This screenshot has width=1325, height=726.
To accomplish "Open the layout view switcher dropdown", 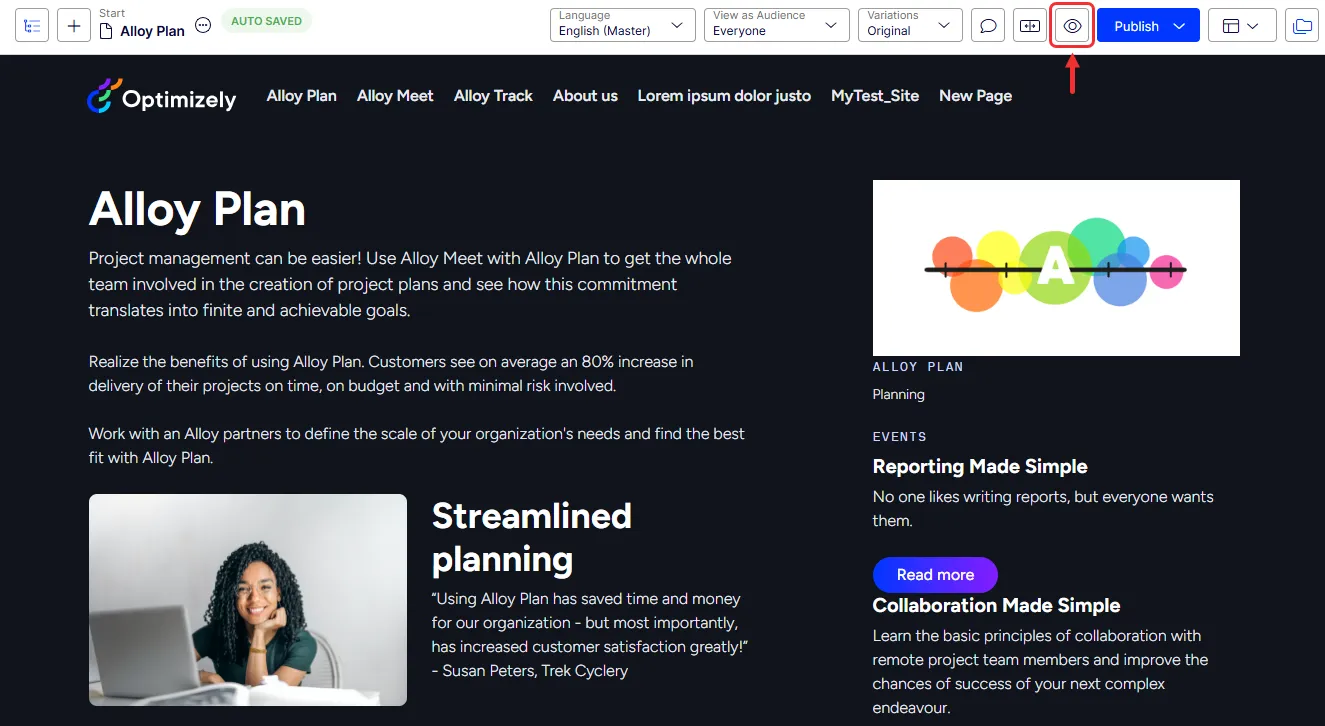I will point(1242,26).
